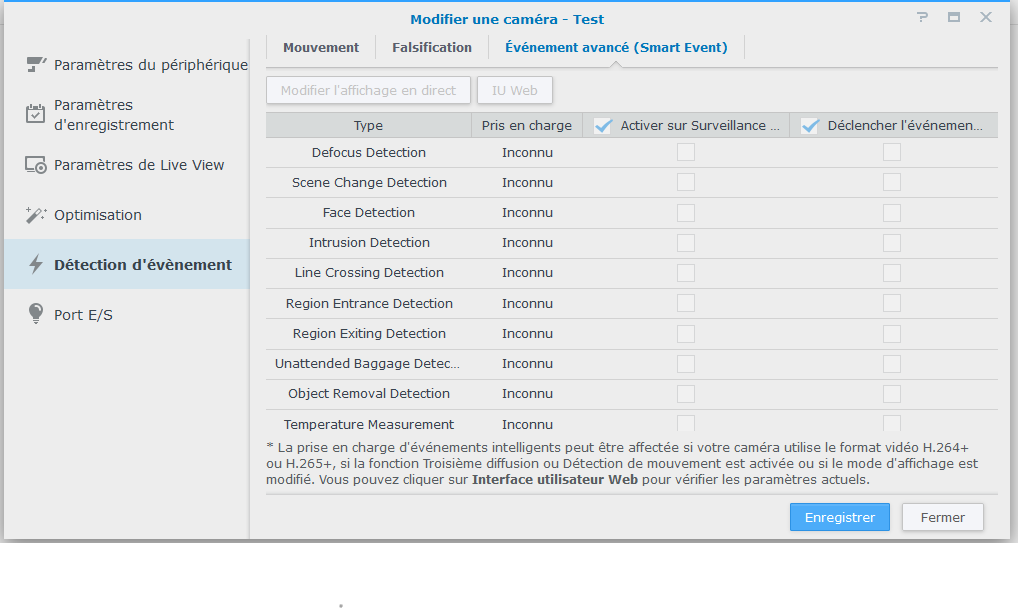Open the Falsification tab

click(432, 47)
